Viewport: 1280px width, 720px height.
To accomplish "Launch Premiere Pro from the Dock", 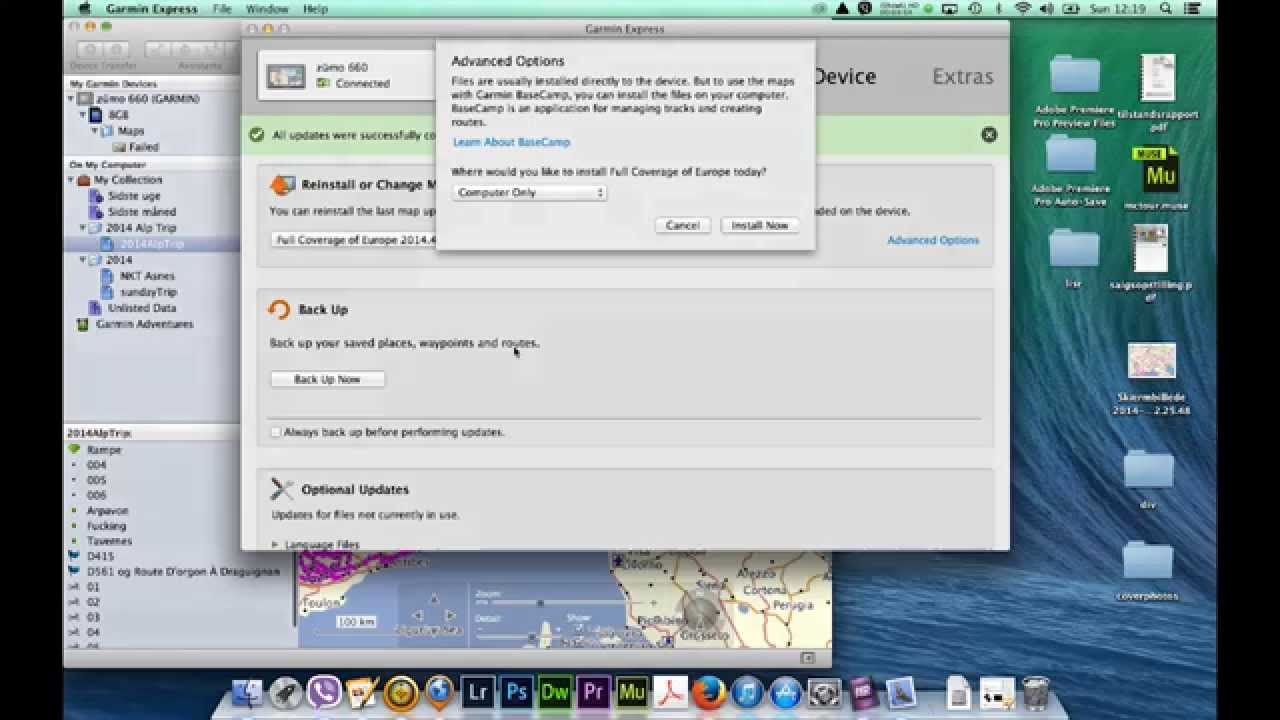I will [593, 693].
